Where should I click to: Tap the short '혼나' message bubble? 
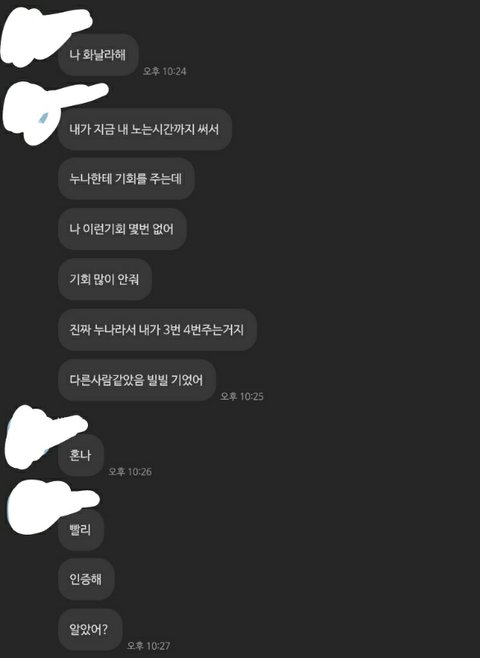tap(81, 455)
